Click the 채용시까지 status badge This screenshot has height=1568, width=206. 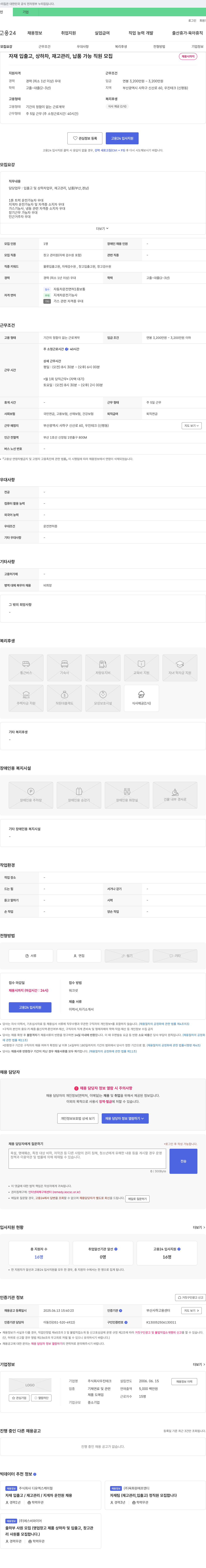pyautogui.click(x=188, y=57)
